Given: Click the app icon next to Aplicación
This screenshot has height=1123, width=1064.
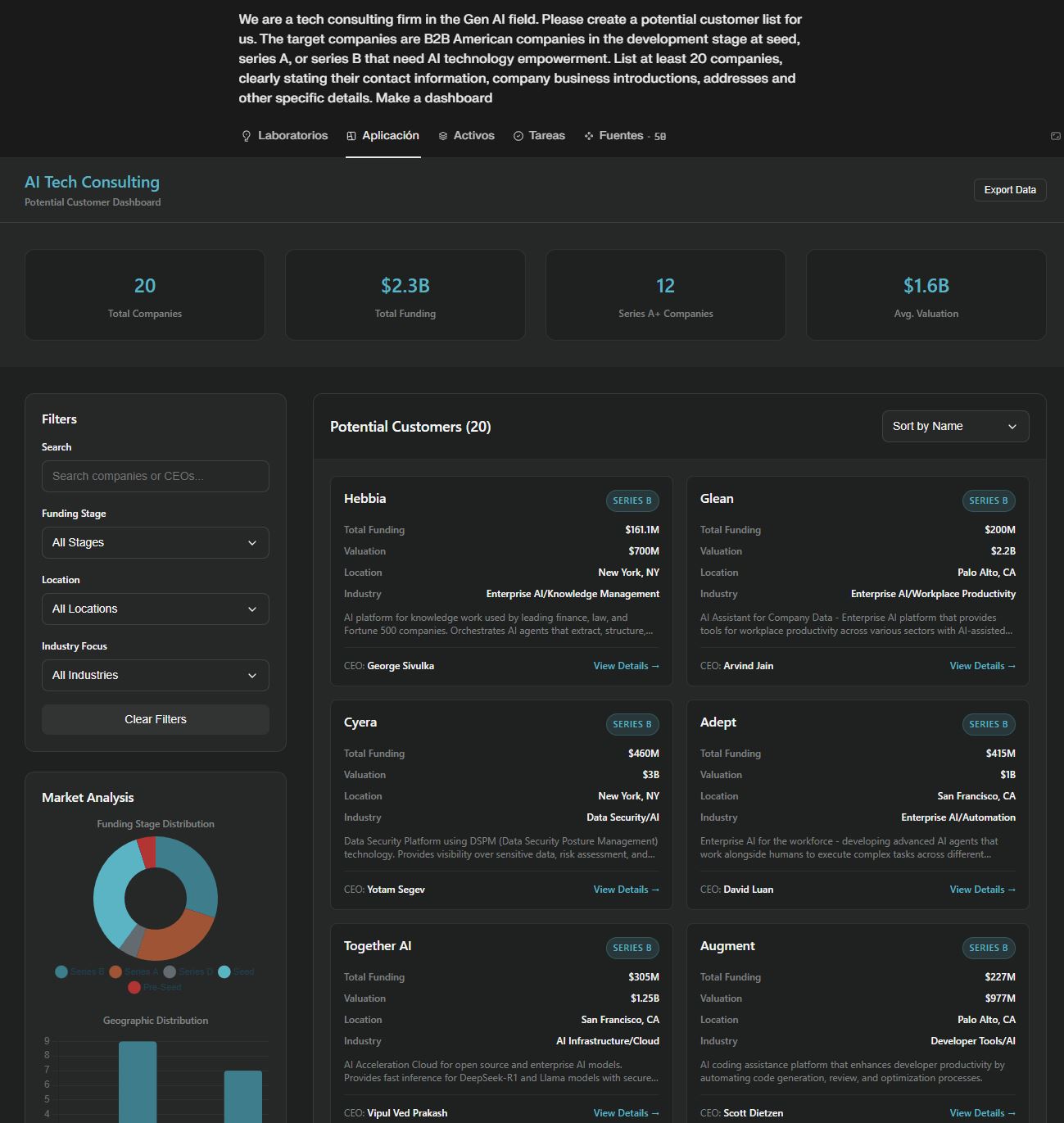Looking at the screenshot, I should [352, 135].
